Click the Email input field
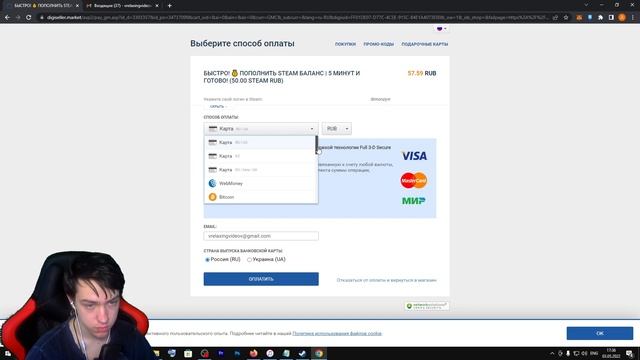This screenshot has height=360, width=640. (261, 236)
